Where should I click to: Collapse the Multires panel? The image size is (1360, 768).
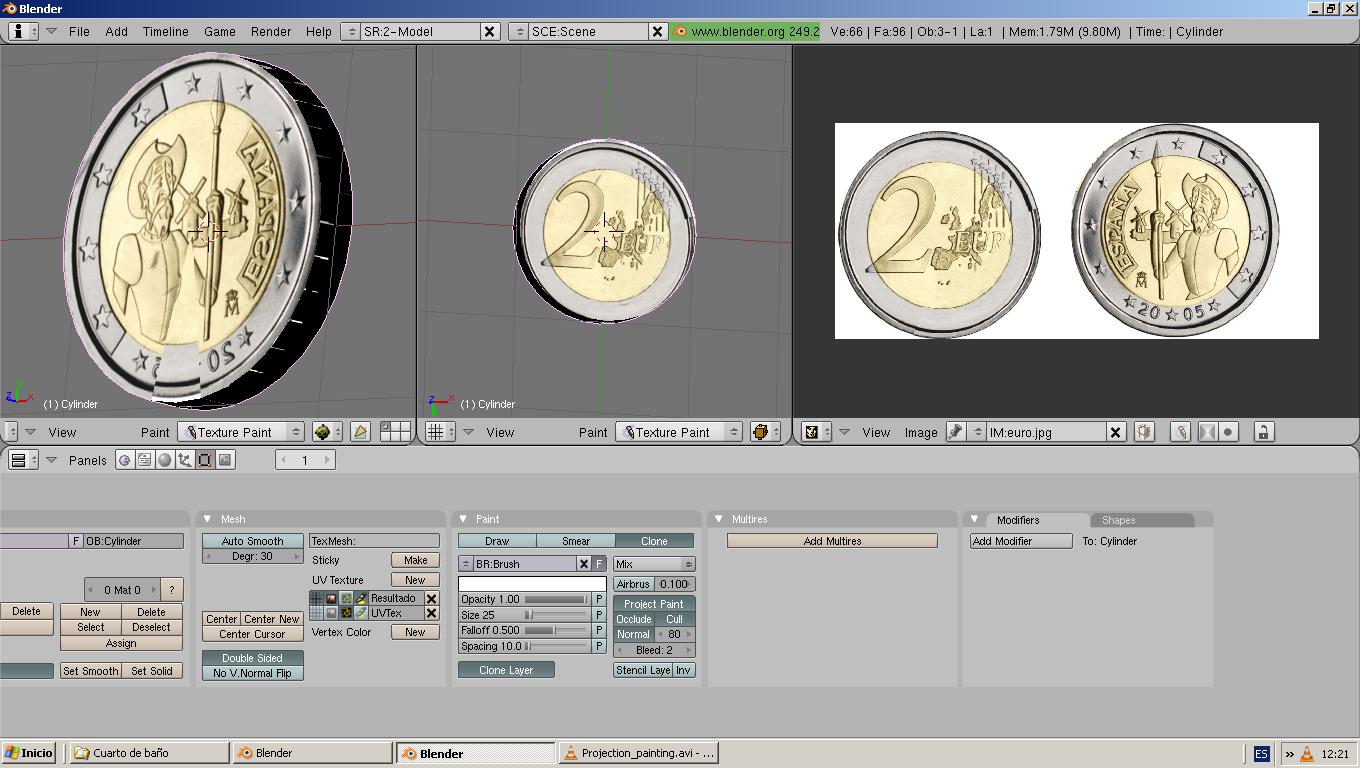pyautogui.click(x=718, y=519)
